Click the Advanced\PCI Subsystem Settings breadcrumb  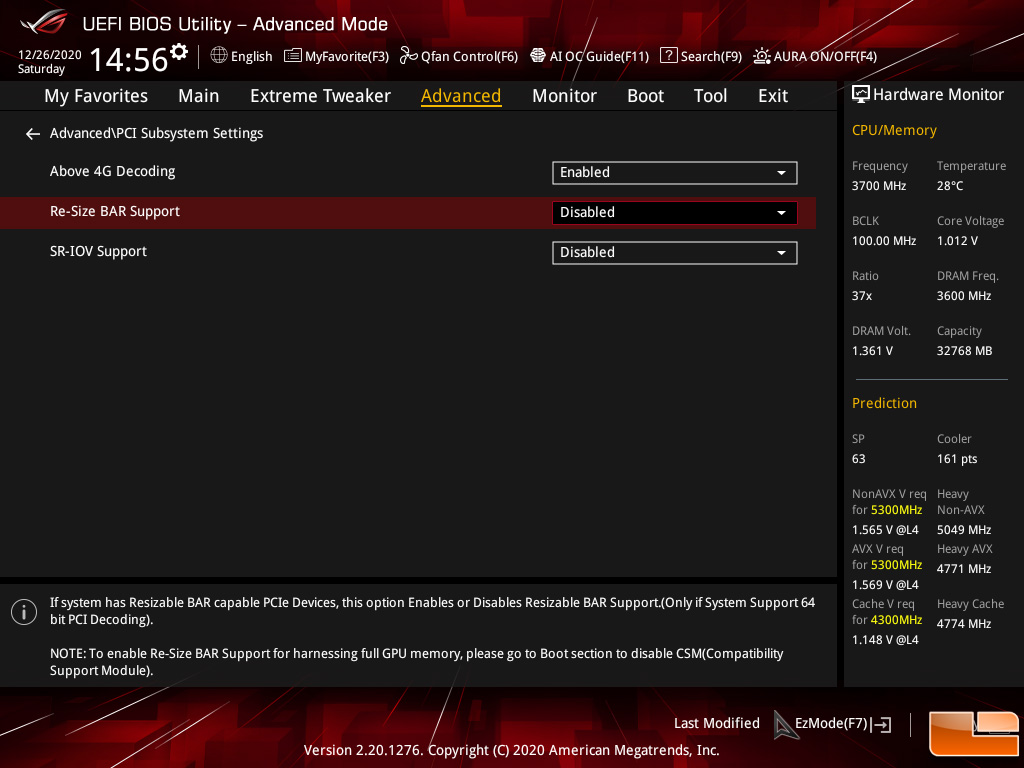pos(156,133)
